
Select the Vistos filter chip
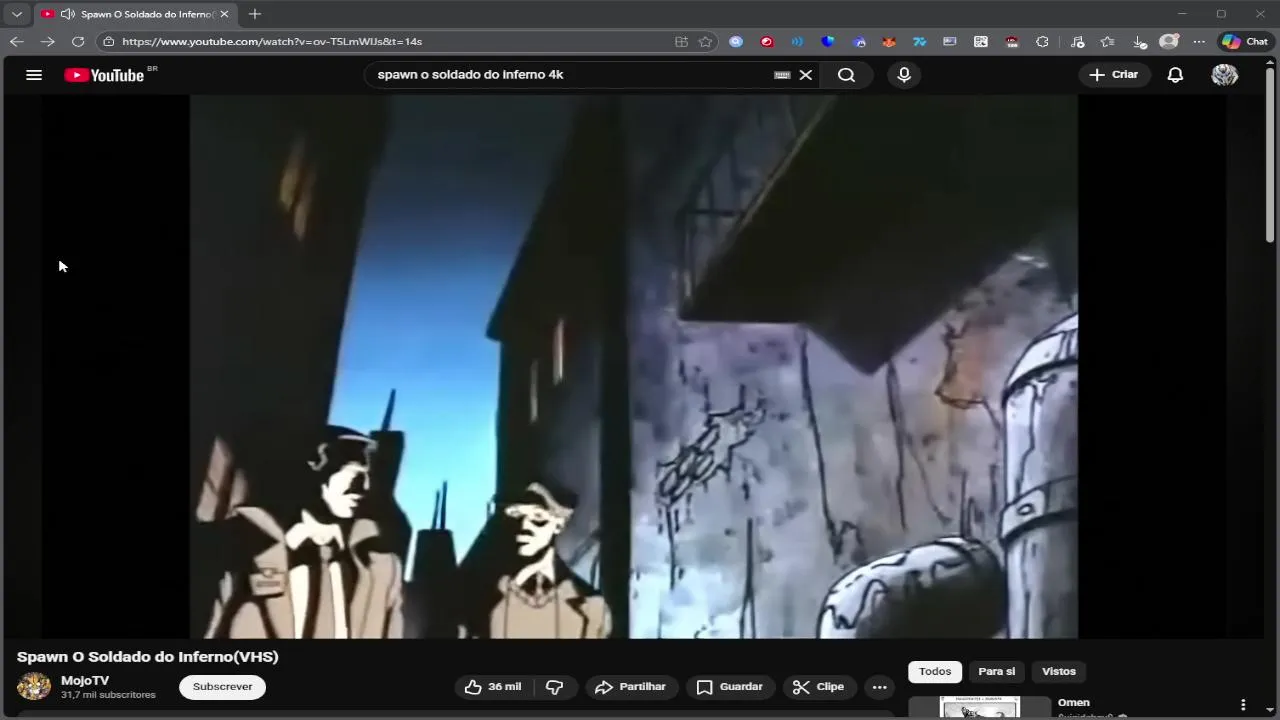pyautogui.click(x=1059, y=672)
